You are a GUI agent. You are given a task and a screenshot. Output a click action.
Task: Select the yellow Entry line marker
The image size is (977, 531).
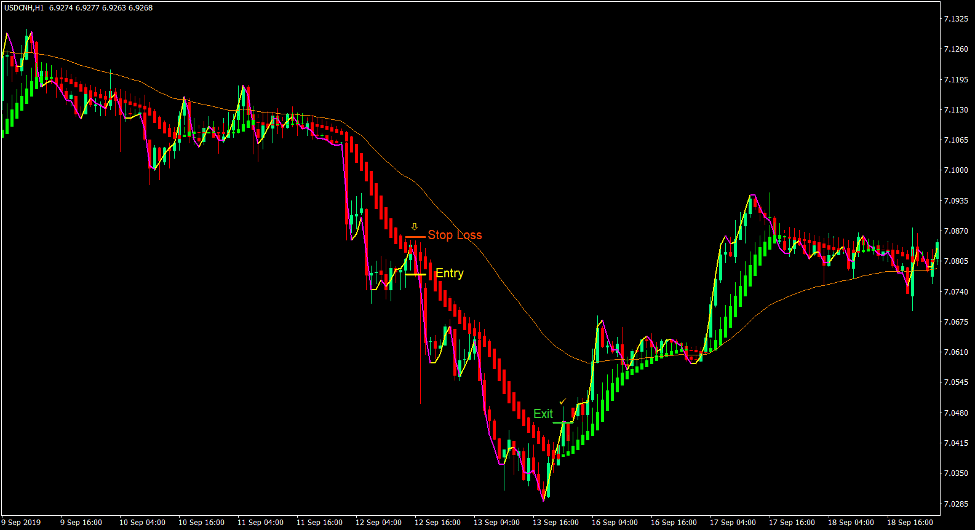(415, 274)
